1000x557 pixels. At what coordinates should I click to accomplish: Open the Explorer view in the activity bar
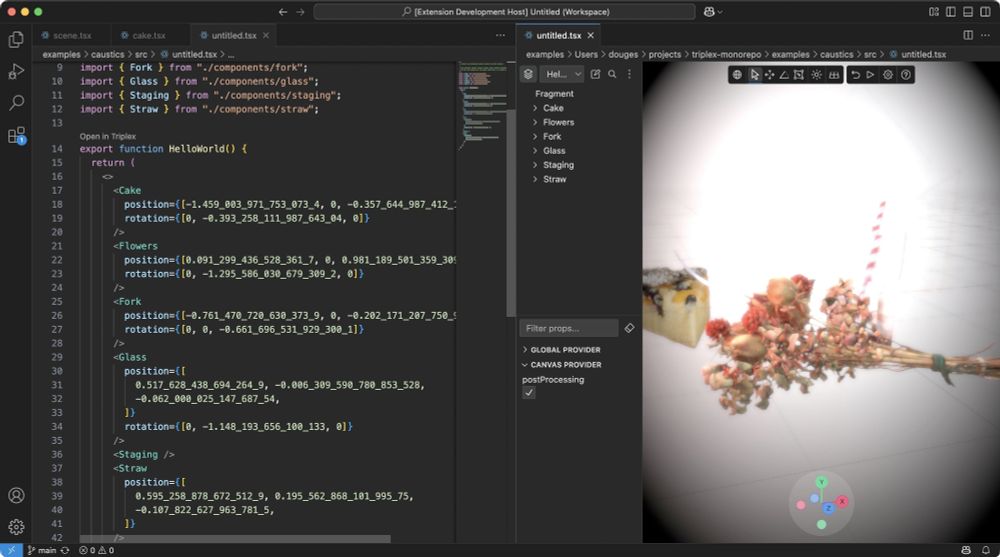tap(16, 40)
